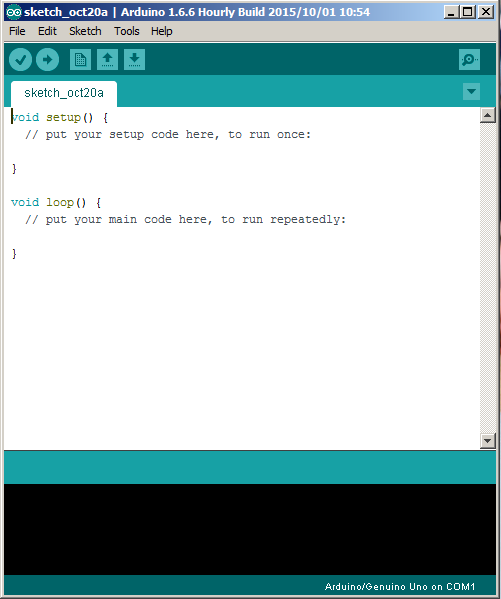Open the tab options dropdown arrow

(x=471, y=91)
